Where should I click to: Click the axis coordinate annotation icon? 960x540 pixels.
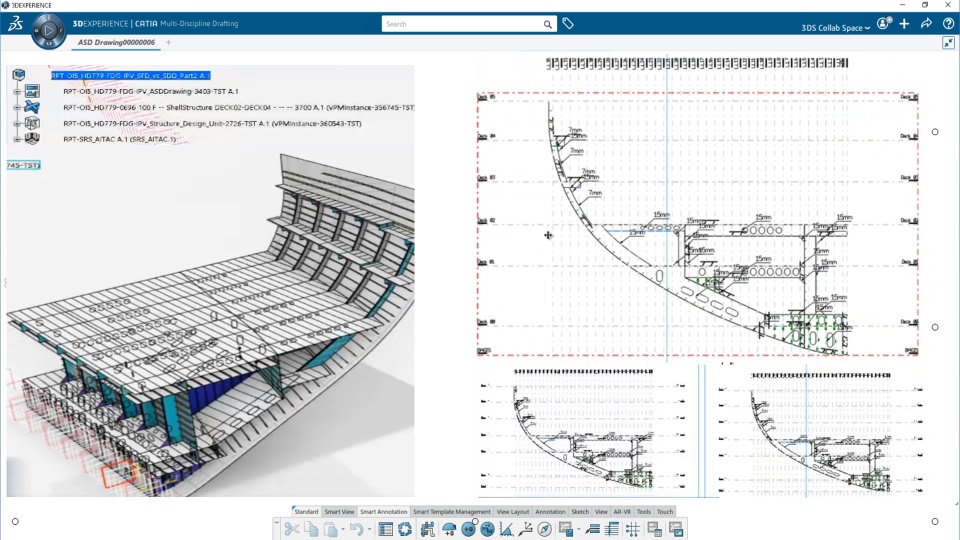click(525, 529)
